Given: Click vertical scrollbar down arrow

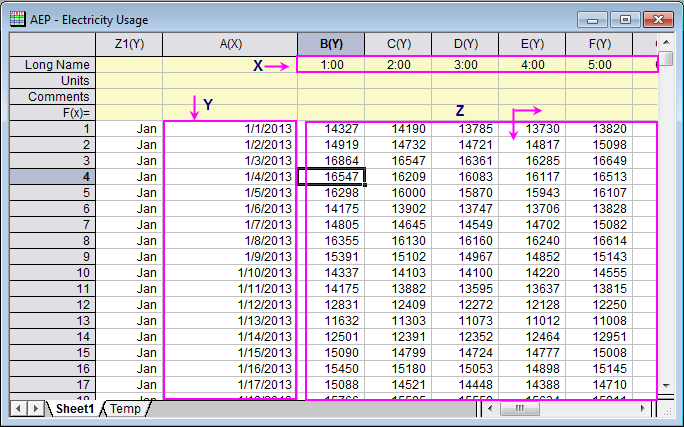Looking at the screenshot, I should coord(666,384).
